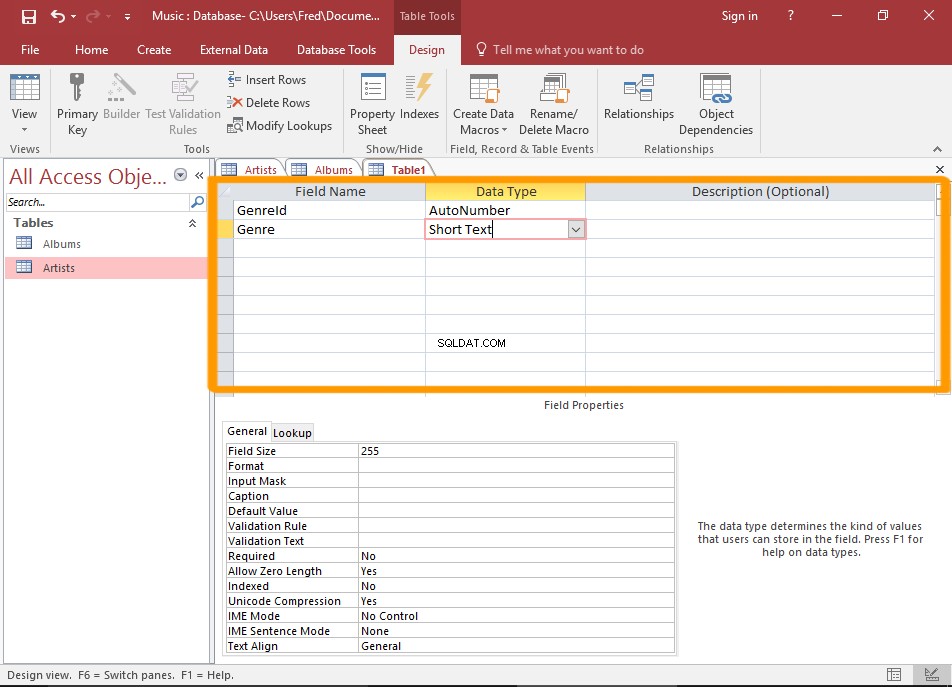The width and height of the screenshot is (952, 687).
Task: Click the Default Value property field
Action: click(516, 511)
